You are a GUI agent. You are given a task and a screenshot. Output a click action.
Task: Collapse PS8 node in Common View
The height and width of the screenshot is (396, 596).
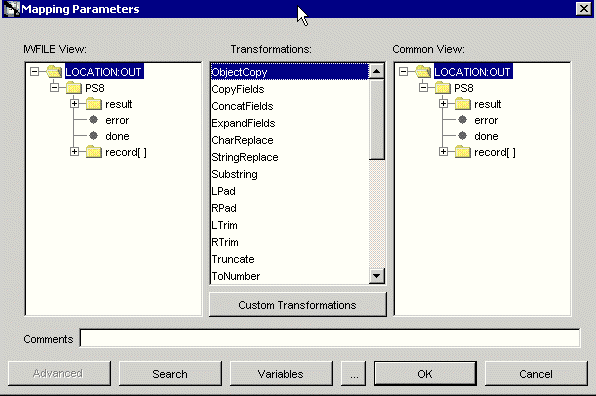click(x=423, y=87)
